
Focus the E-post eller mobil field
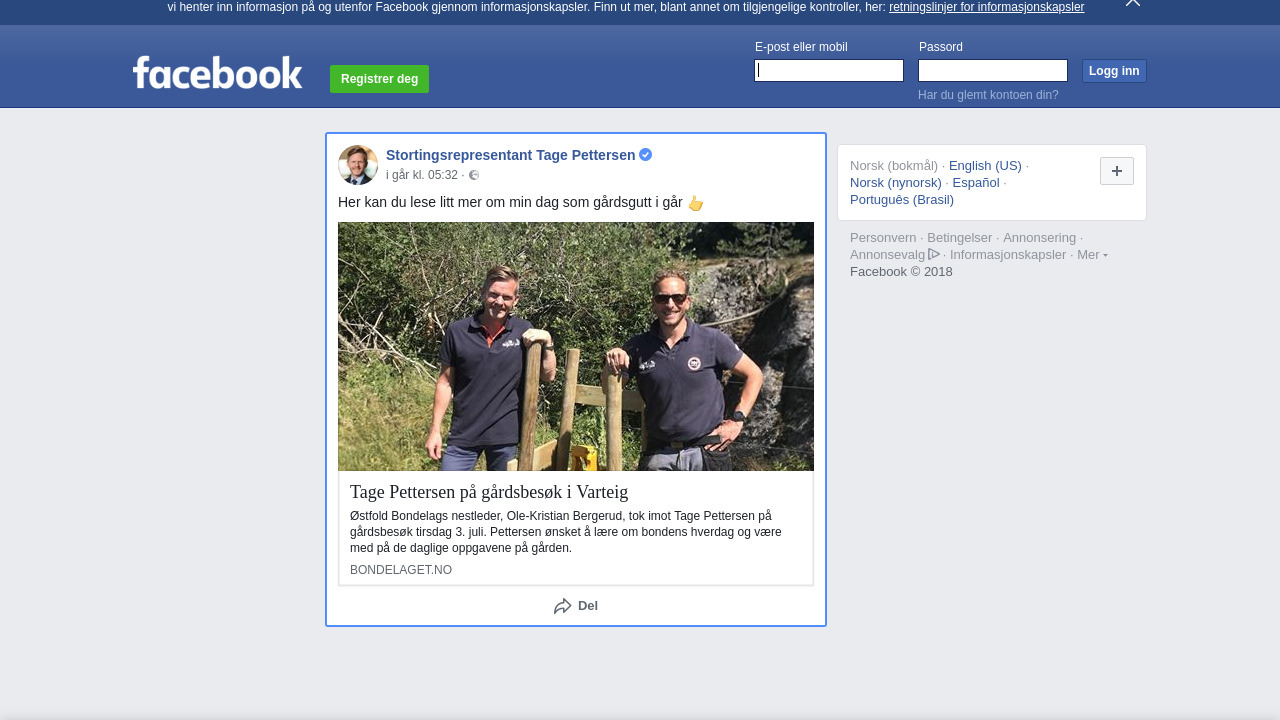pos(829,70)
